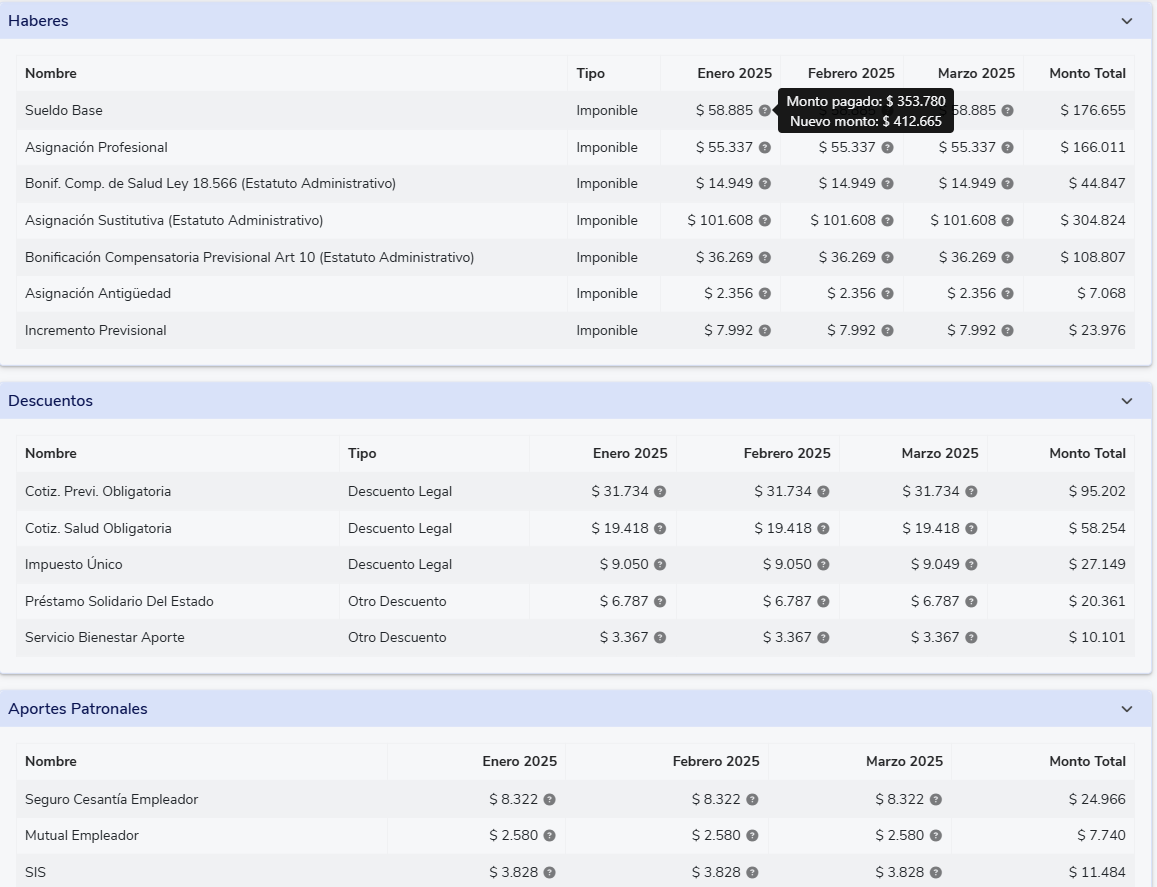Click help icon for Sueldo Base Marzo 2025

tap(1008, 110)
